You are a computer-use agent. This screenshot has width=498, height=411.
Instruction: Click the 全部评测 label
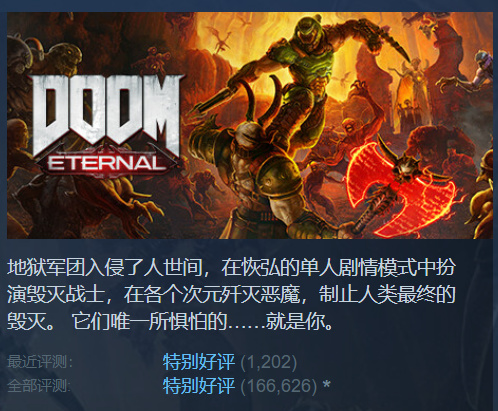[39, 386]
